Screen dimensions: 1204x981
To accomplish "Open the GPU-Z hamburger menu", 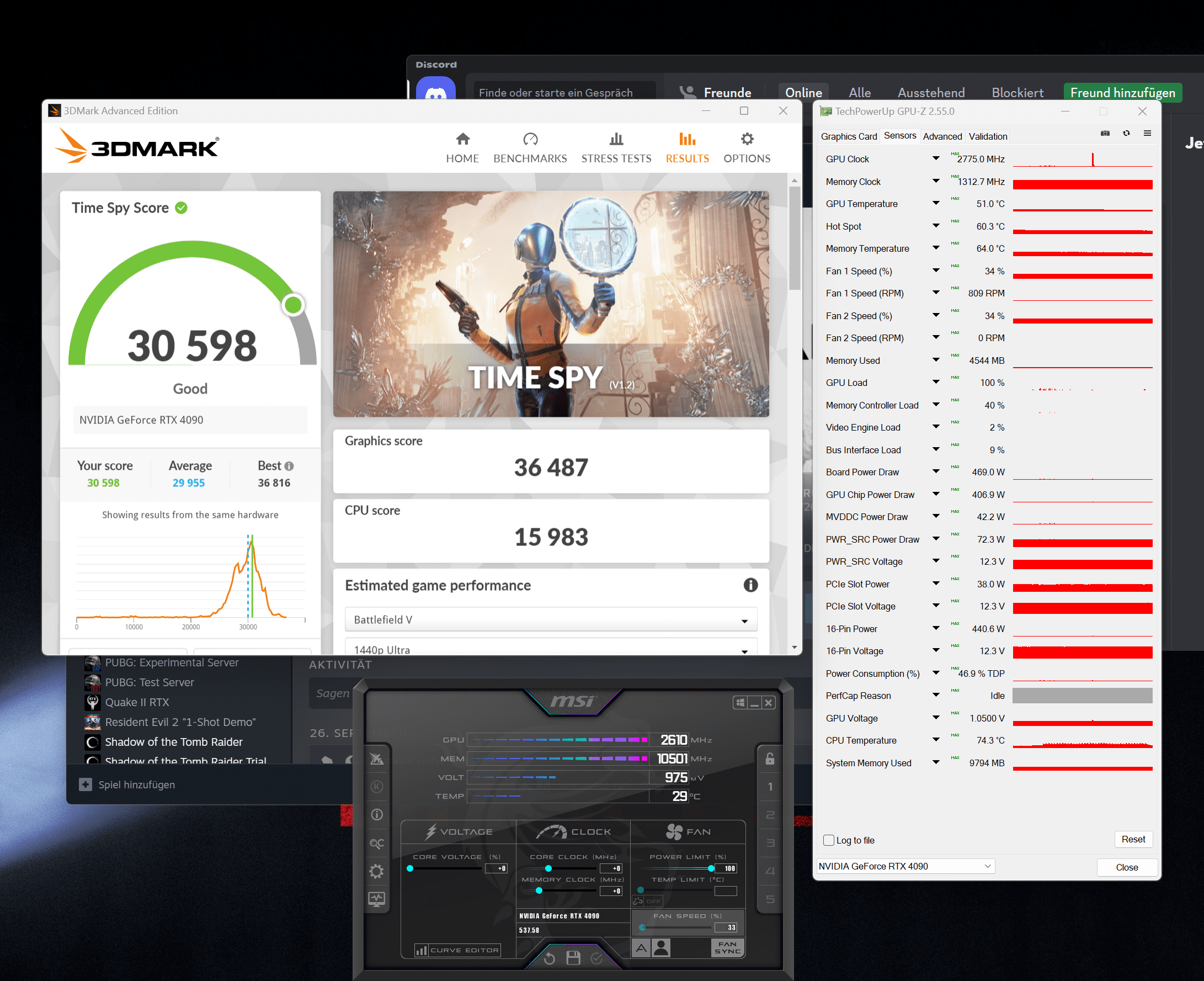I will [1147, 134].
